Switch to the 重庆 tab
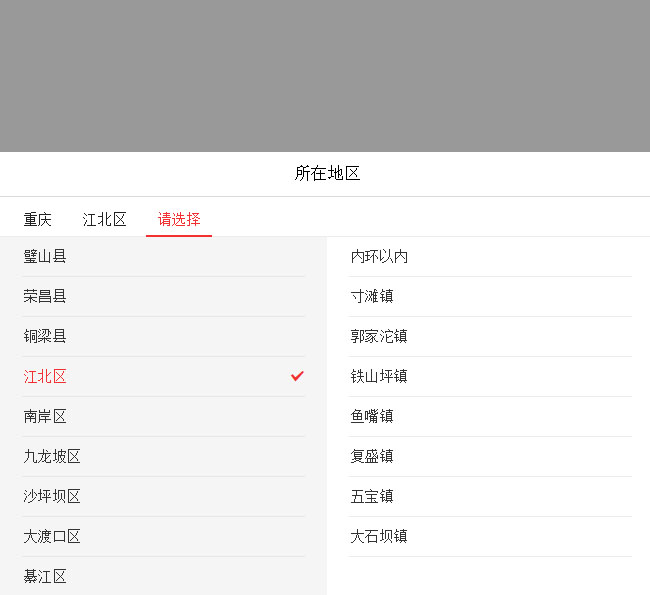 (38, 219)
